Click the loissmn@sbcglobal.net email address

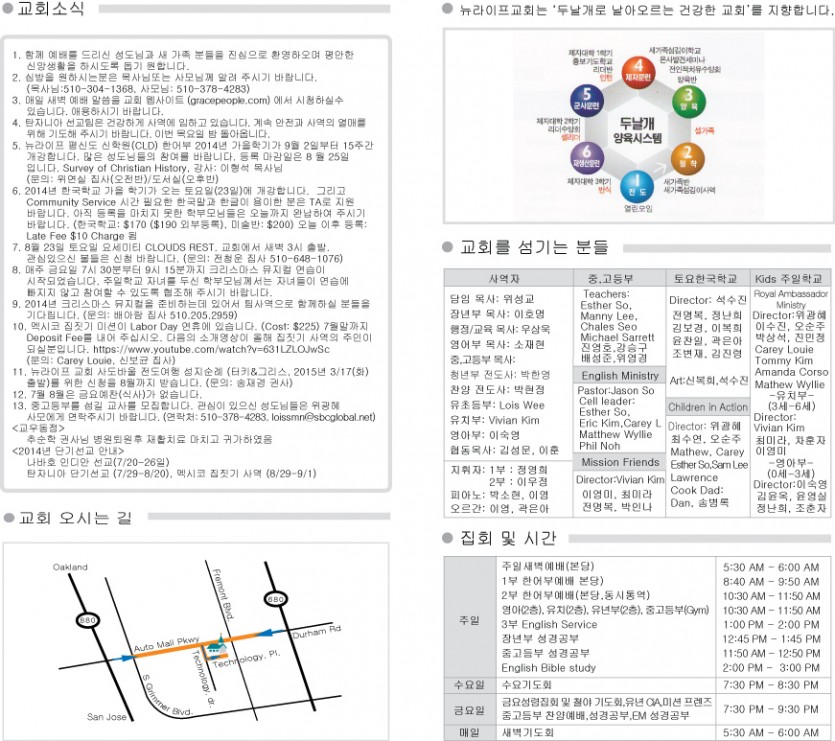(x=323, y=417)
